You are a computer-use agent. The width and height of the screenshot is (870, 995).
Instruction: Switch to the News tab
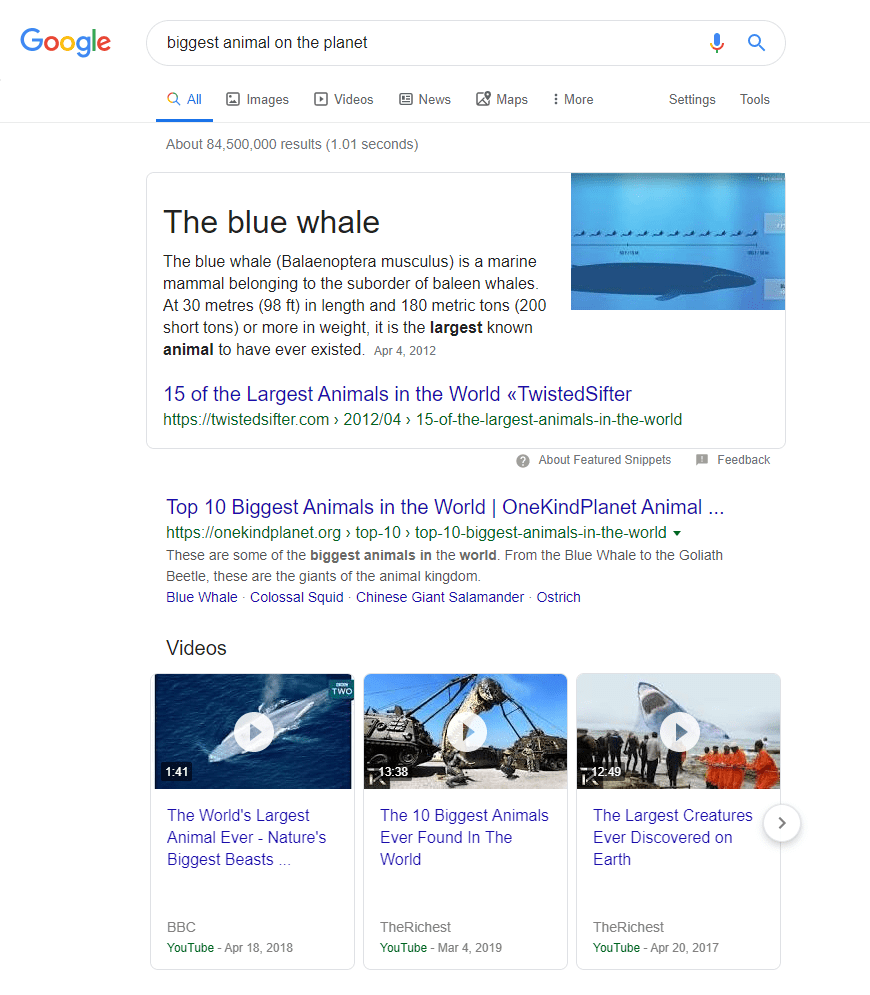coord(425,99)
